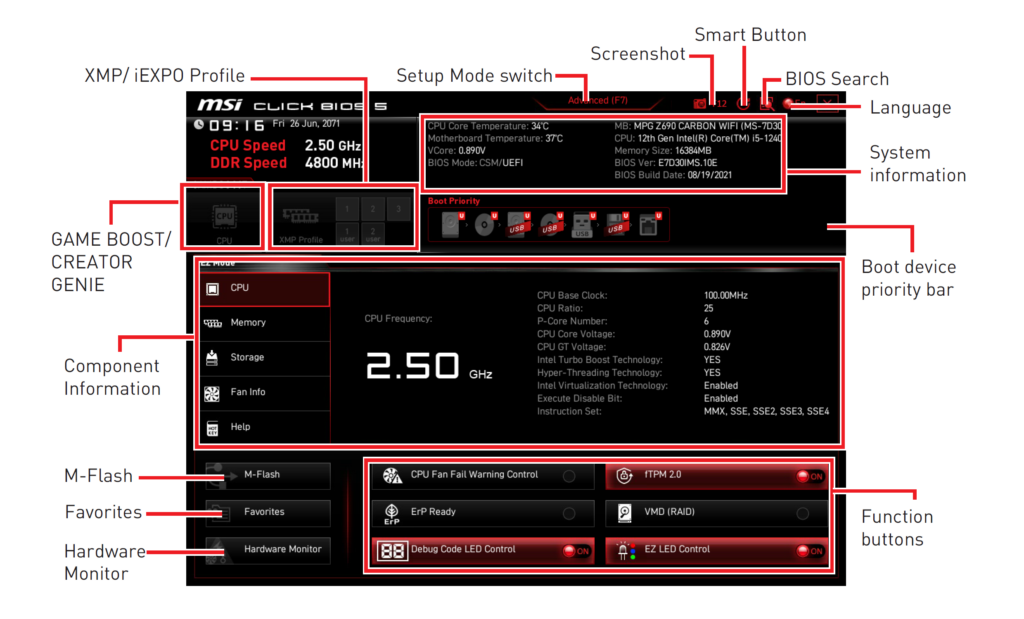Click the 09:16 system clock
The image size is (1024, 619).
pyautogui.click(x=236, y=125)
